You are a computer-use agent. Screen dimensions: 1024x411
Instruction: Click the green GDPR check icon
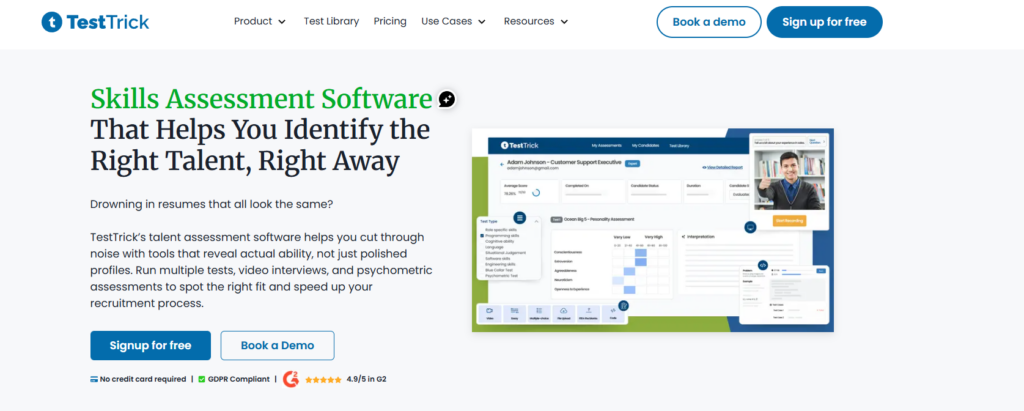202,379
